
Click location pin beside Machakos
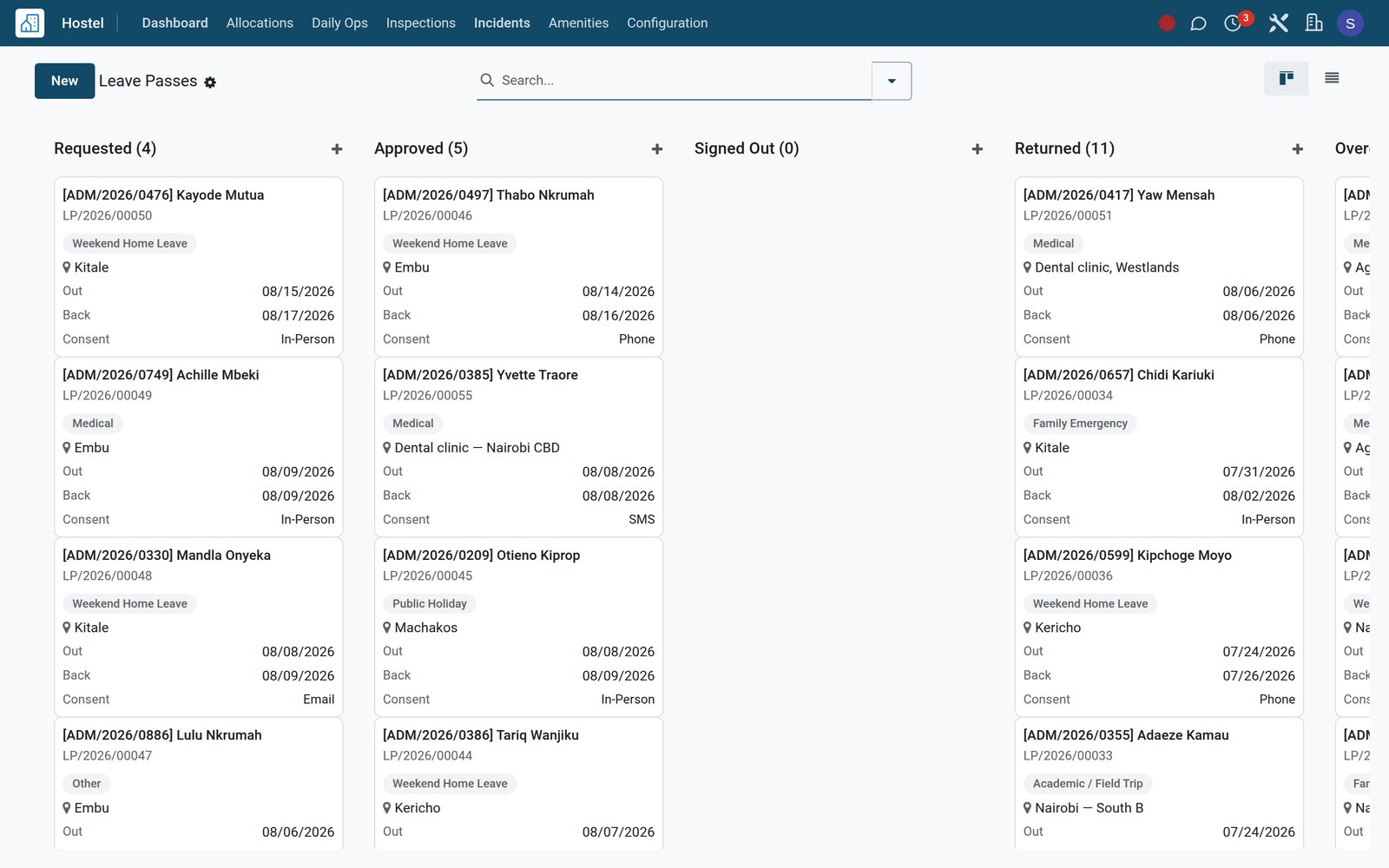coord(387,628)
